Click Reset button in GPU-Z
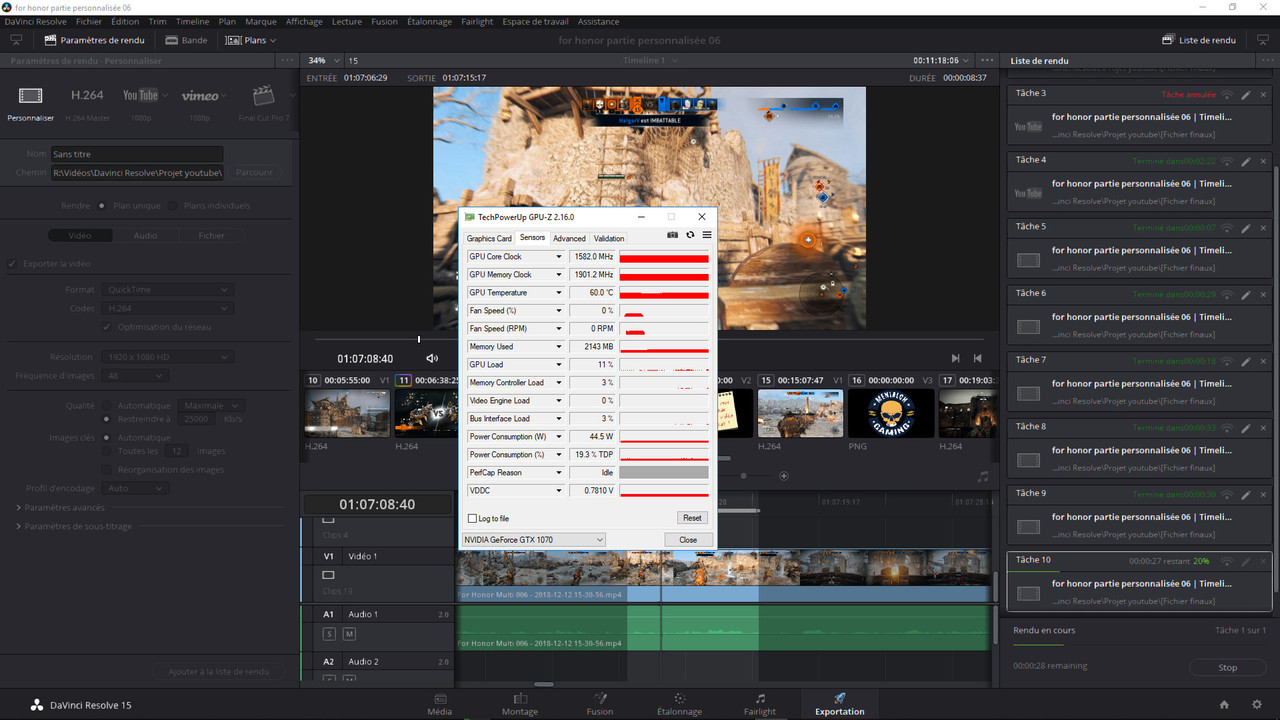Image resolution: width=1280 pixels, height=720 pixels. pyautogui.click(x=692, y=518)
